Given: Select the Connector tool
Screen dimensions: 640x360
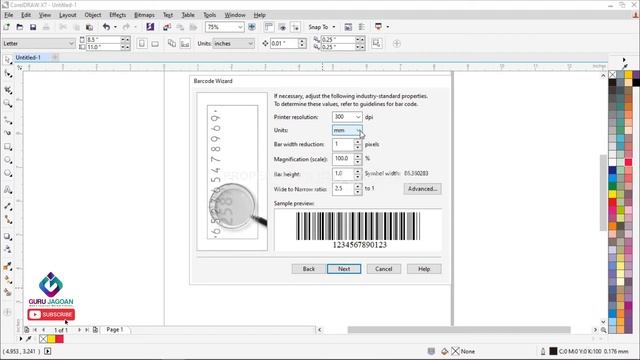Looking at the screenshot, I should [8, 220].
